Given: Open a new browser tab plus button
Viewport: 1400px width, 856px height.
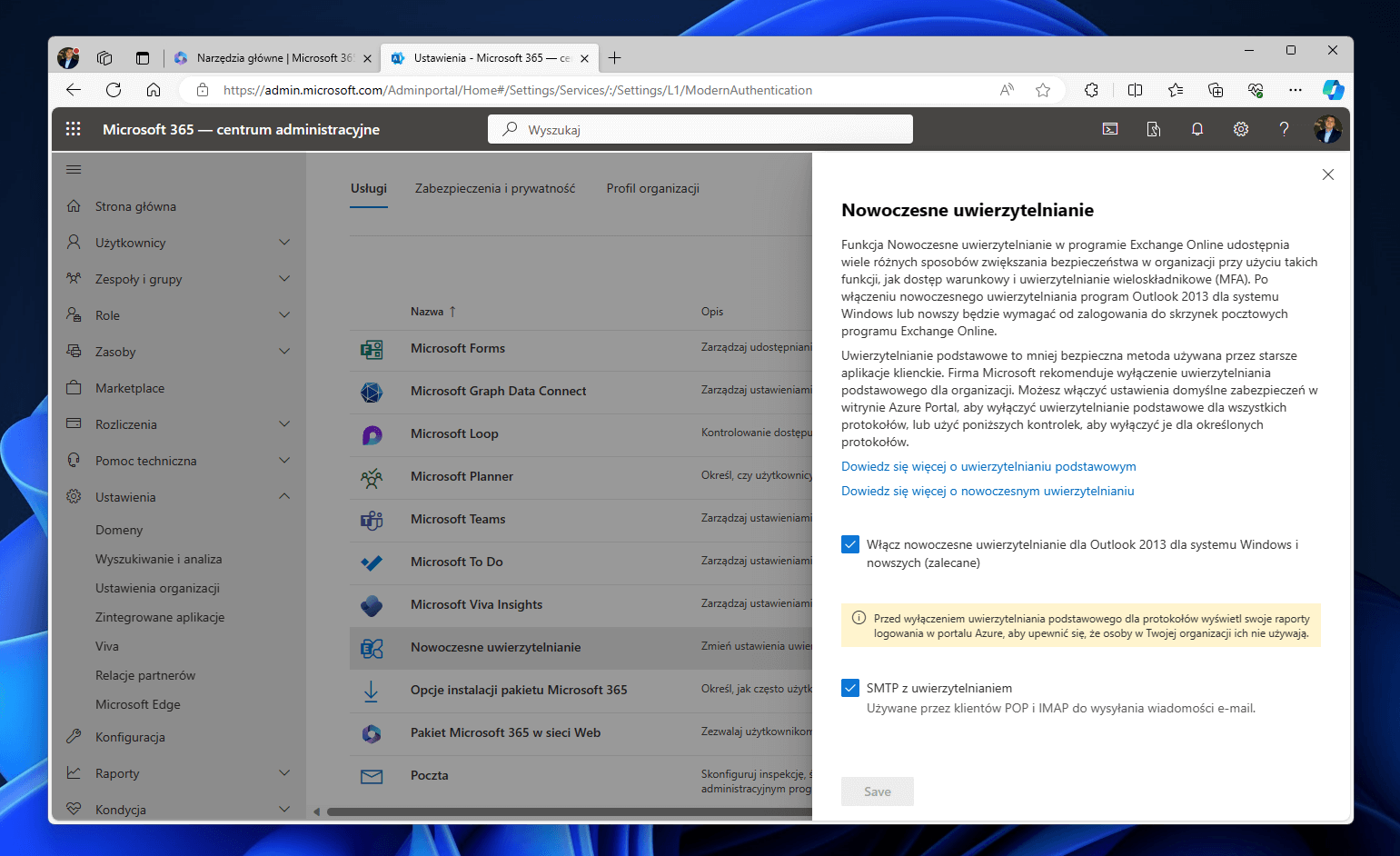Looking at the screenshot, I should click(x=615, y=58).
